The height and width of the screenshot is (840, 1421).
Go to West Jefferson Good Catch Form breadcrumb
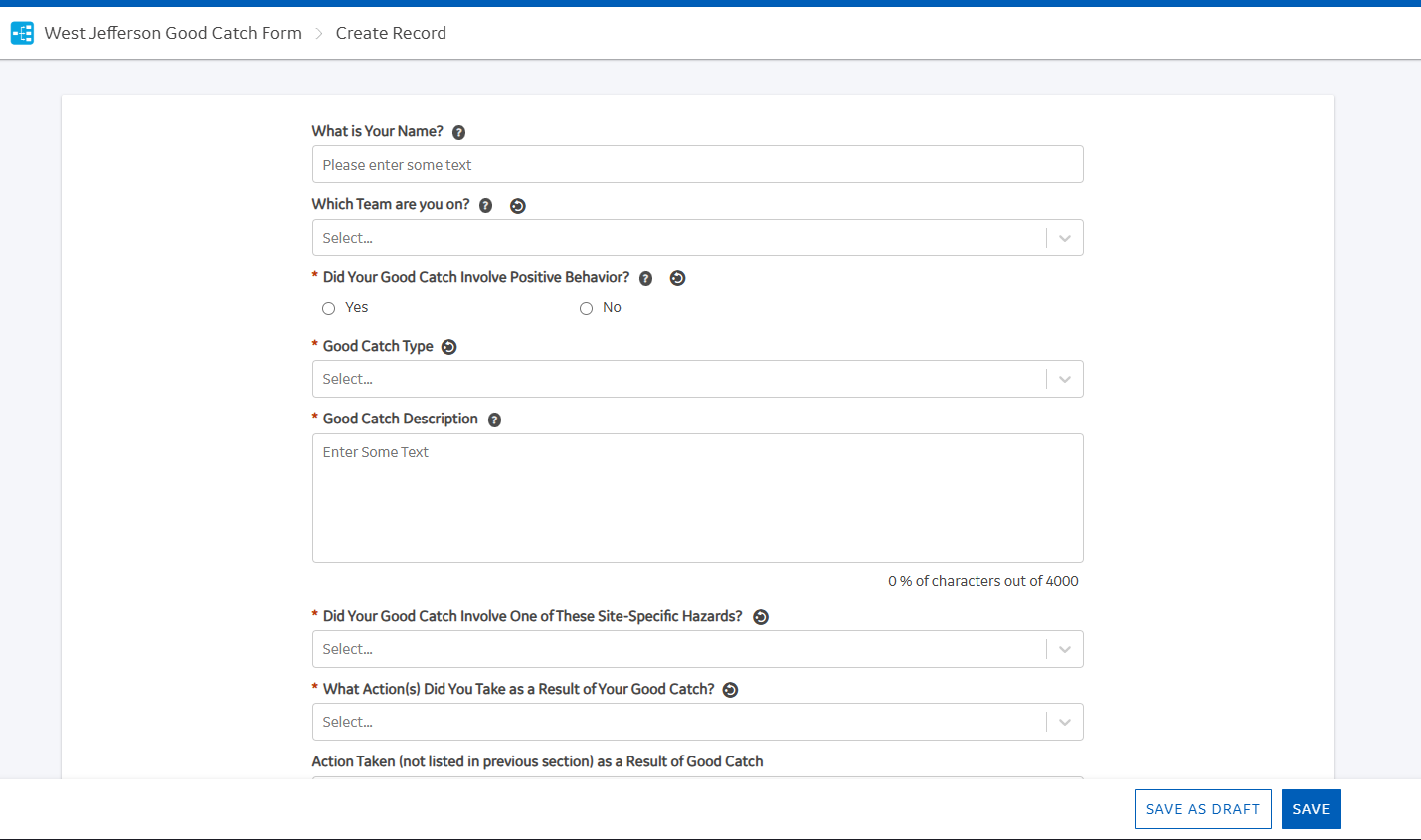(173, 33)
